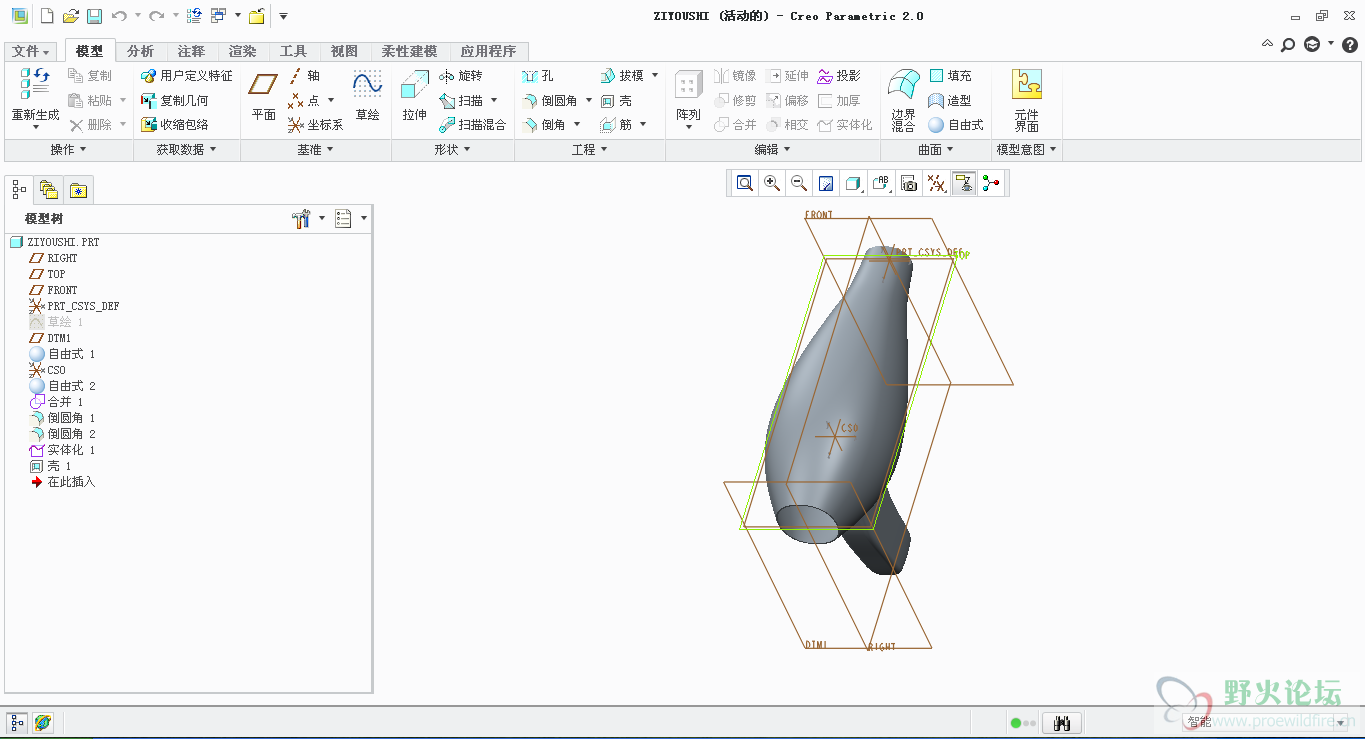Select the Fill (填充) surface tool
Viewport: 1365px width, 739px height.
click(950, 76)
